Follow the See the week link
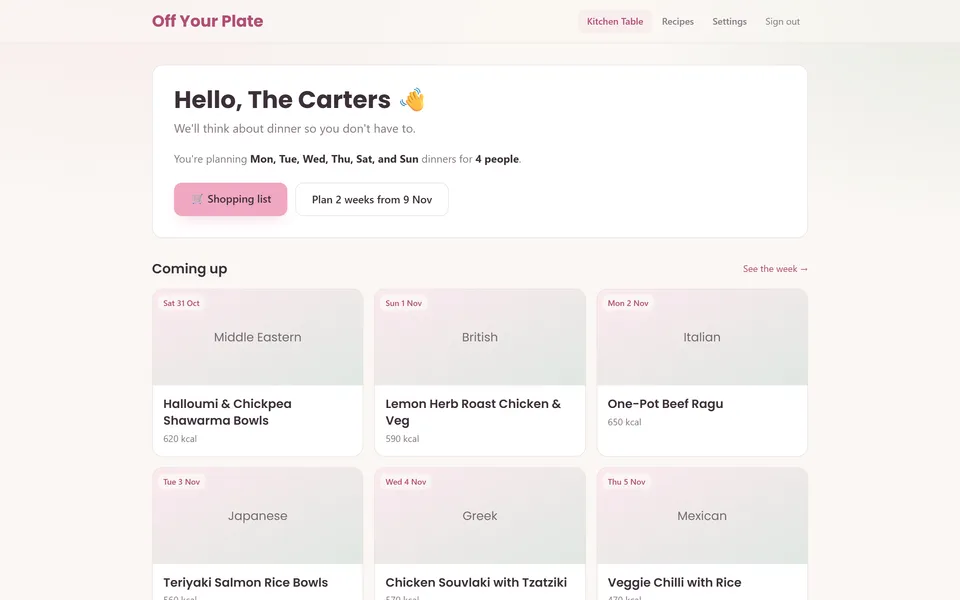Image resolution: width=960 pixels, height=600 pixels. click(x=775, y=269)
